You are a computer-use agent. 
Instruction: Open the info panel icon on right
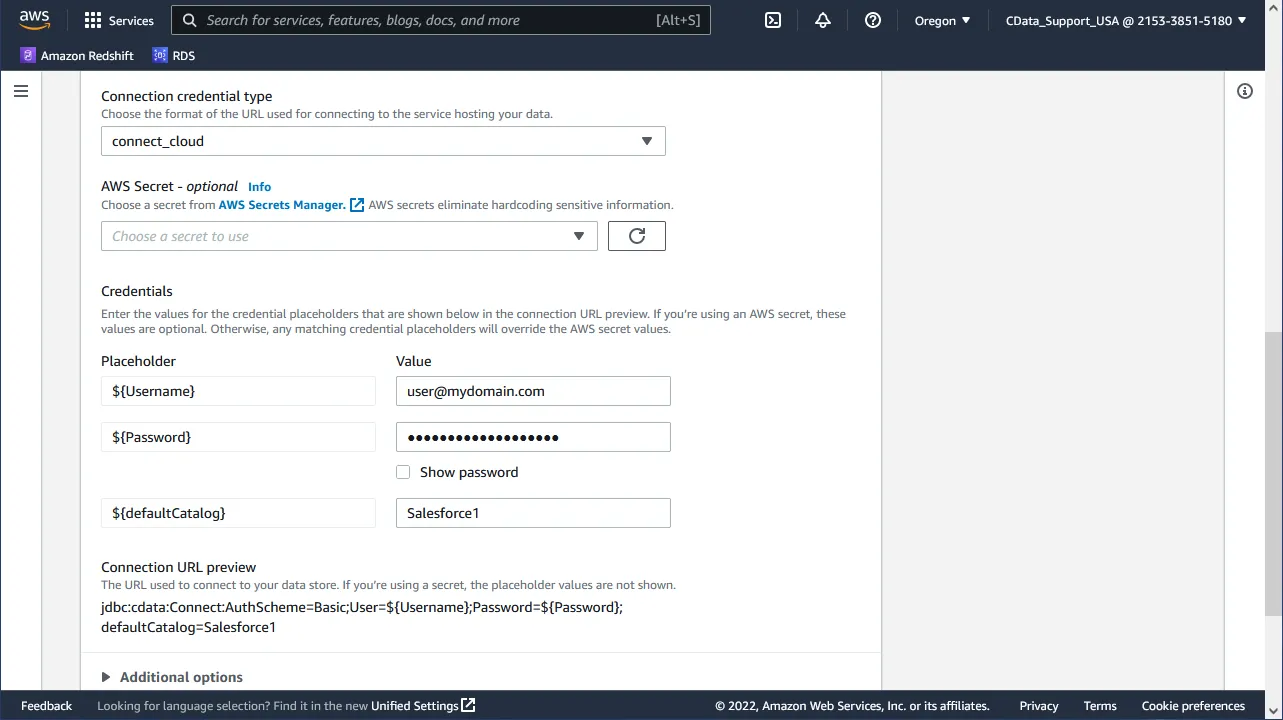1245,91
